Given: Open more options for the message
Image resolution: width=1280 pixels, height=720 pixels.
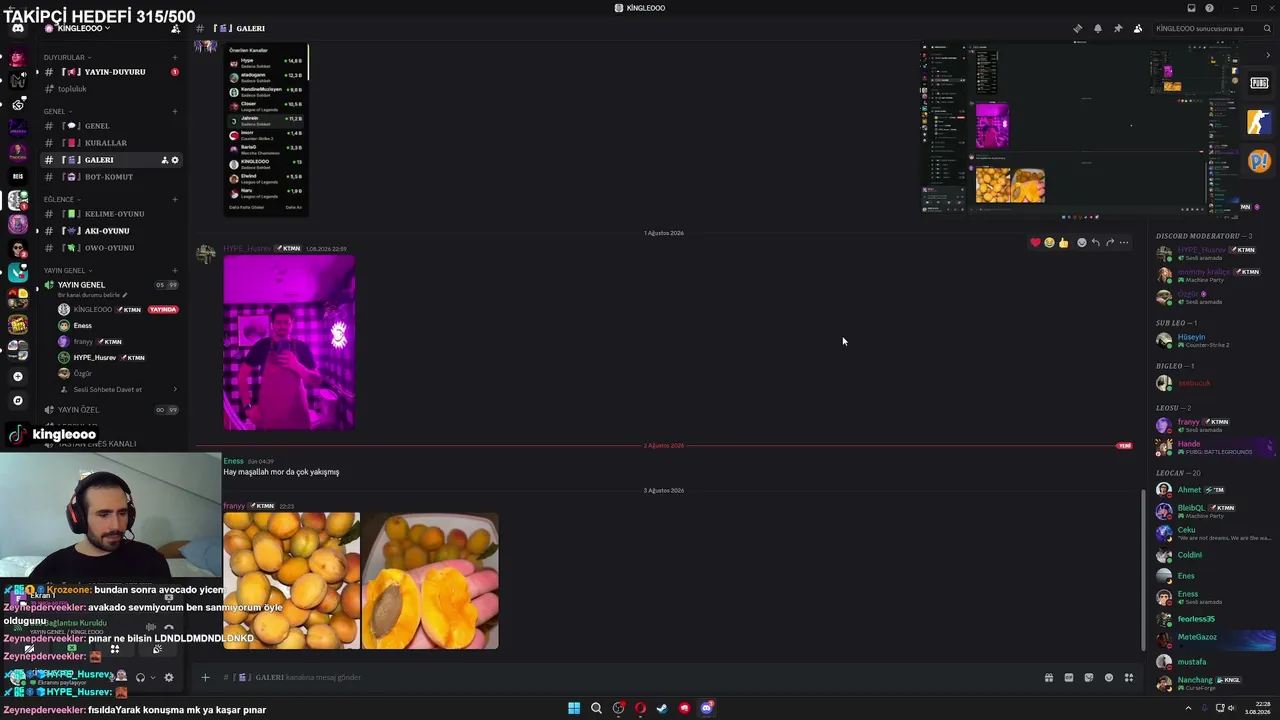Looking at the screenshot, I should point(1123,242).
